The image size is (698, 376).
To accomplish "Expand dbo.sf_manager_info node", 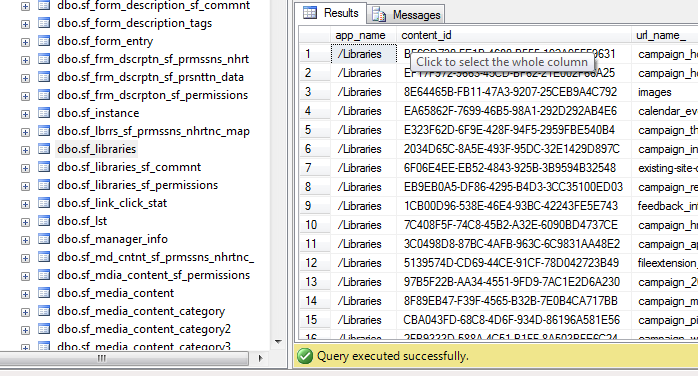I will click(25, 240).
